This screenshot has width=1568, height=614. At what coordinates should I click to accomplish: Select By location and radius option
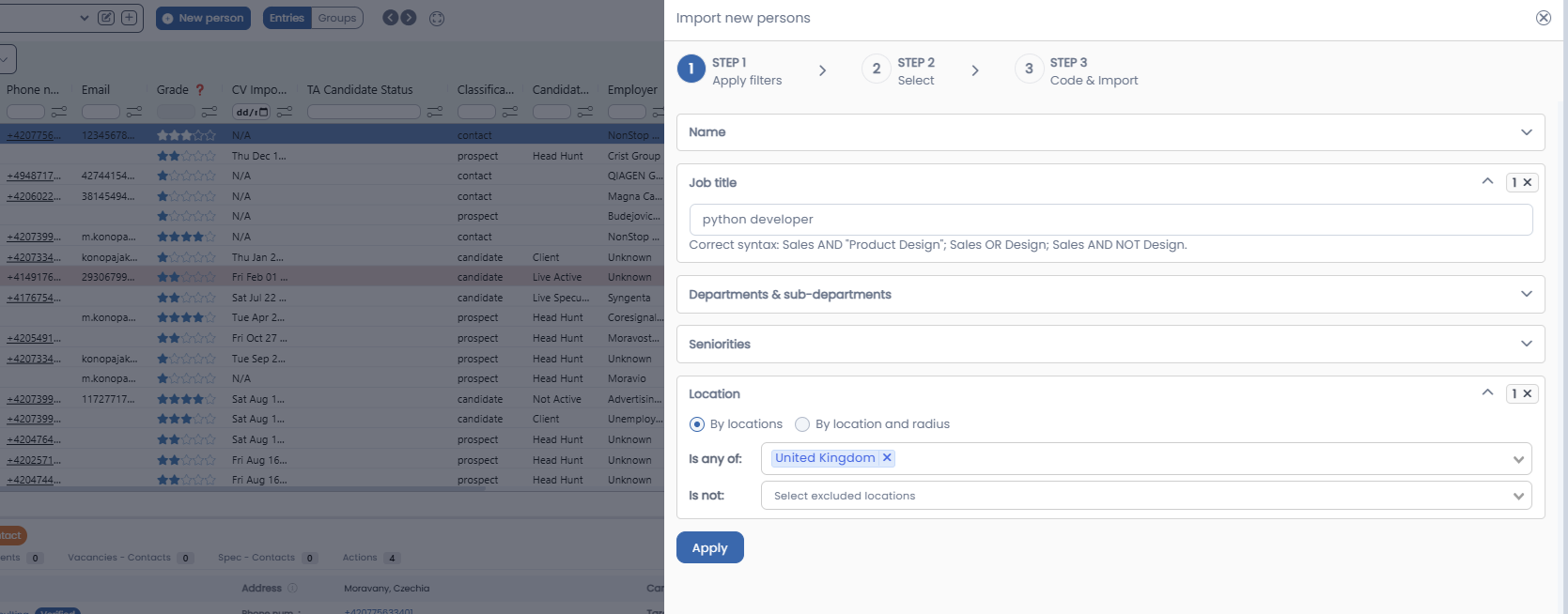(802, 424)
